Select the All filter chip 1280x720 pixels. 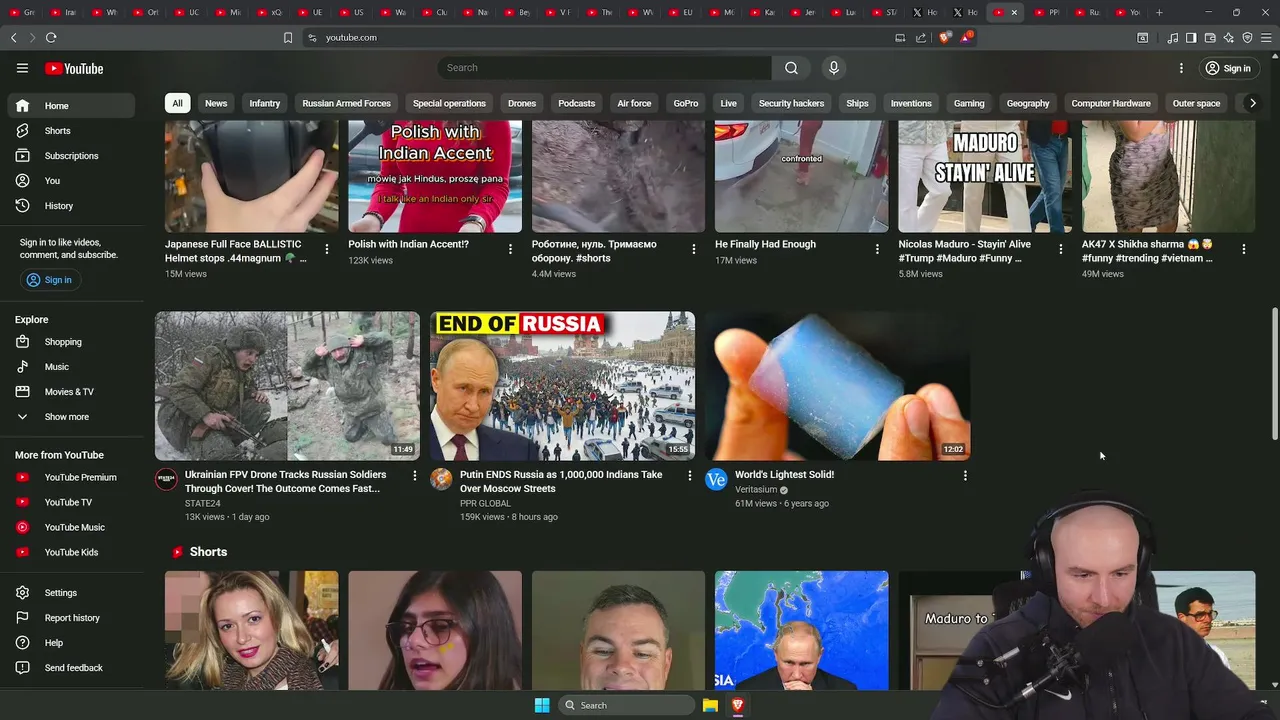tap(177, 103)
